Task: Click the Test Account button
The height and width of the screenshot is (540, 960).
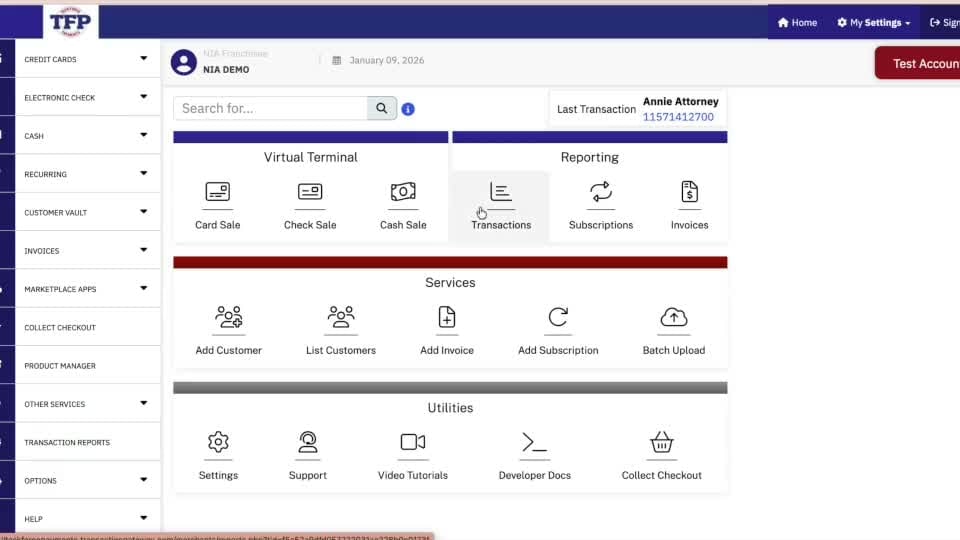Action: pos(918,64)
